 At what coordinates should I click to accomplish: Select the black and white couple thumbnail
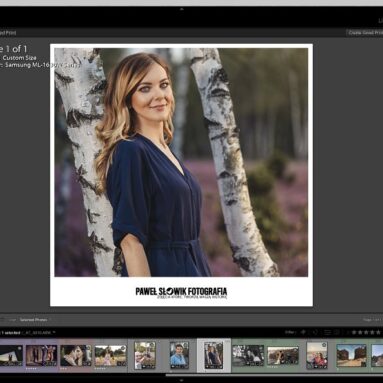click(x=248, y=355)
